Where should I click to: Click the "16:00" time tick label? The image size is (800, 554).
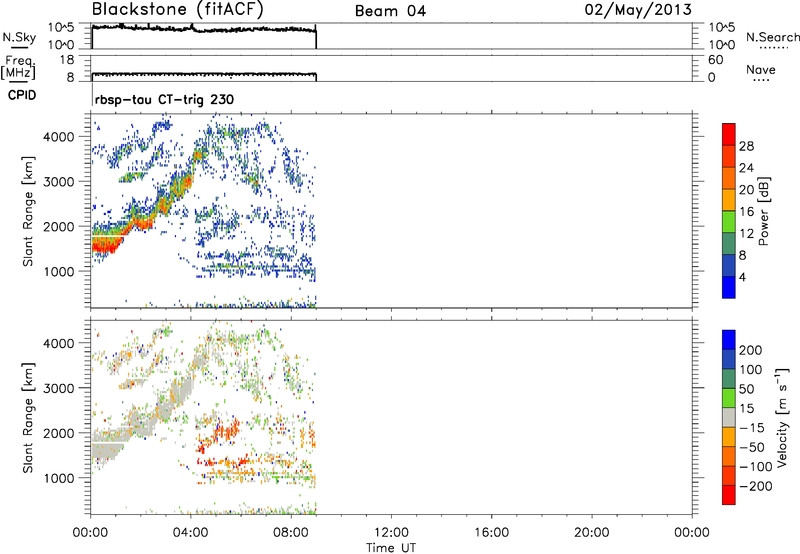pyautogui.click(x=491, y=533)
